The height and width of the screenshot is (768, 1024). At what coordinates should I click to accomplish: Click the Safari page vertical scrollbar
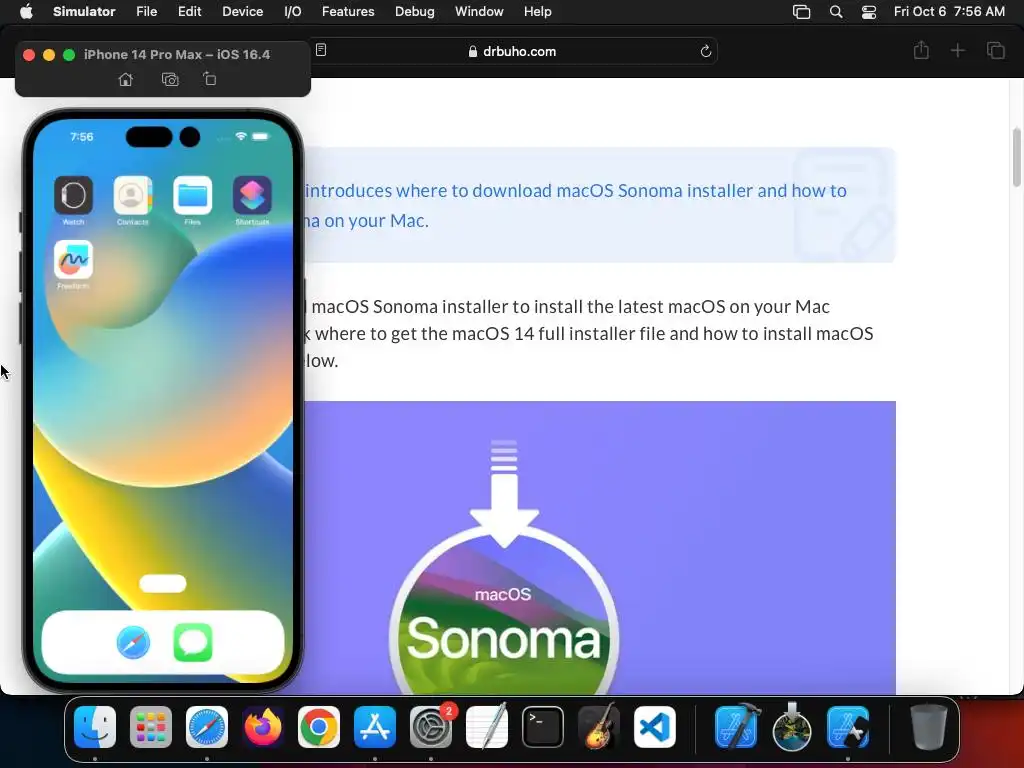coord(1016,157)
